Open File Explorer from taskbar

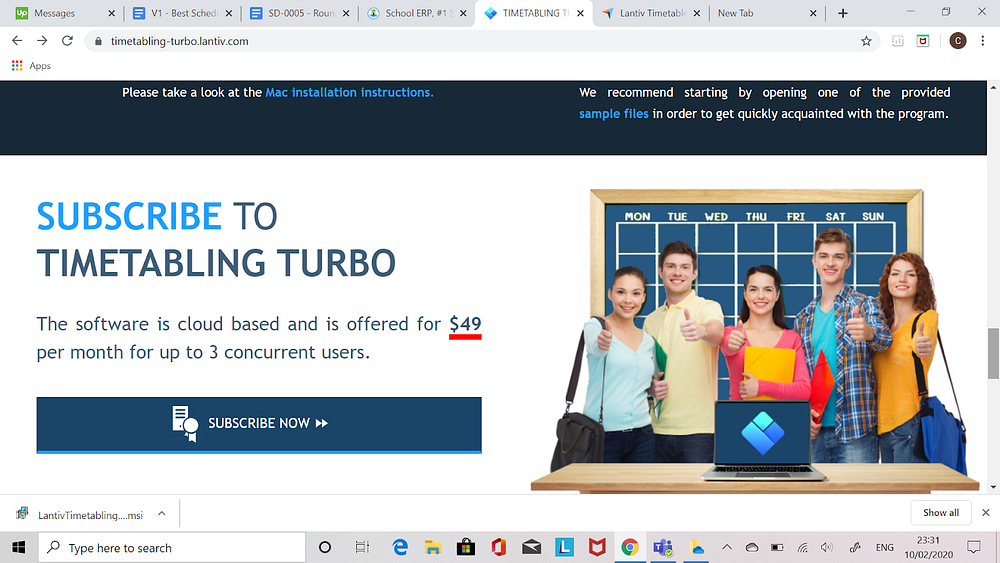[433, 547]
